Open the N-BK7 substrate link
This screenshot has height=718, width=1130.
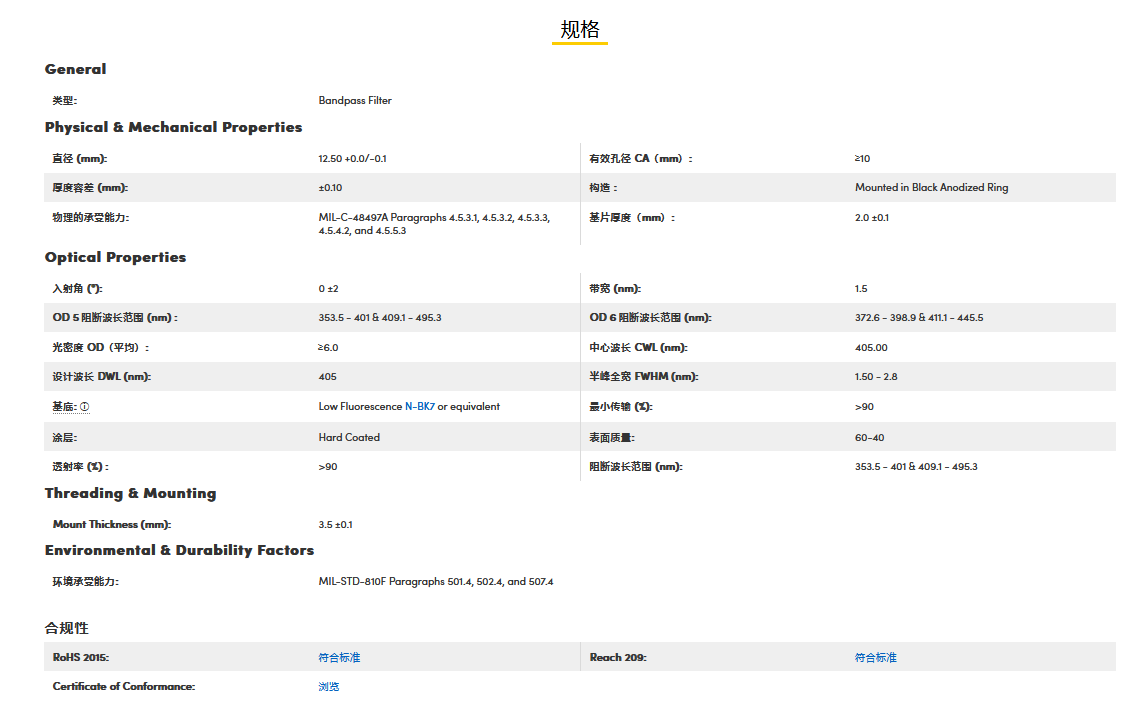[x=419, y=407]
